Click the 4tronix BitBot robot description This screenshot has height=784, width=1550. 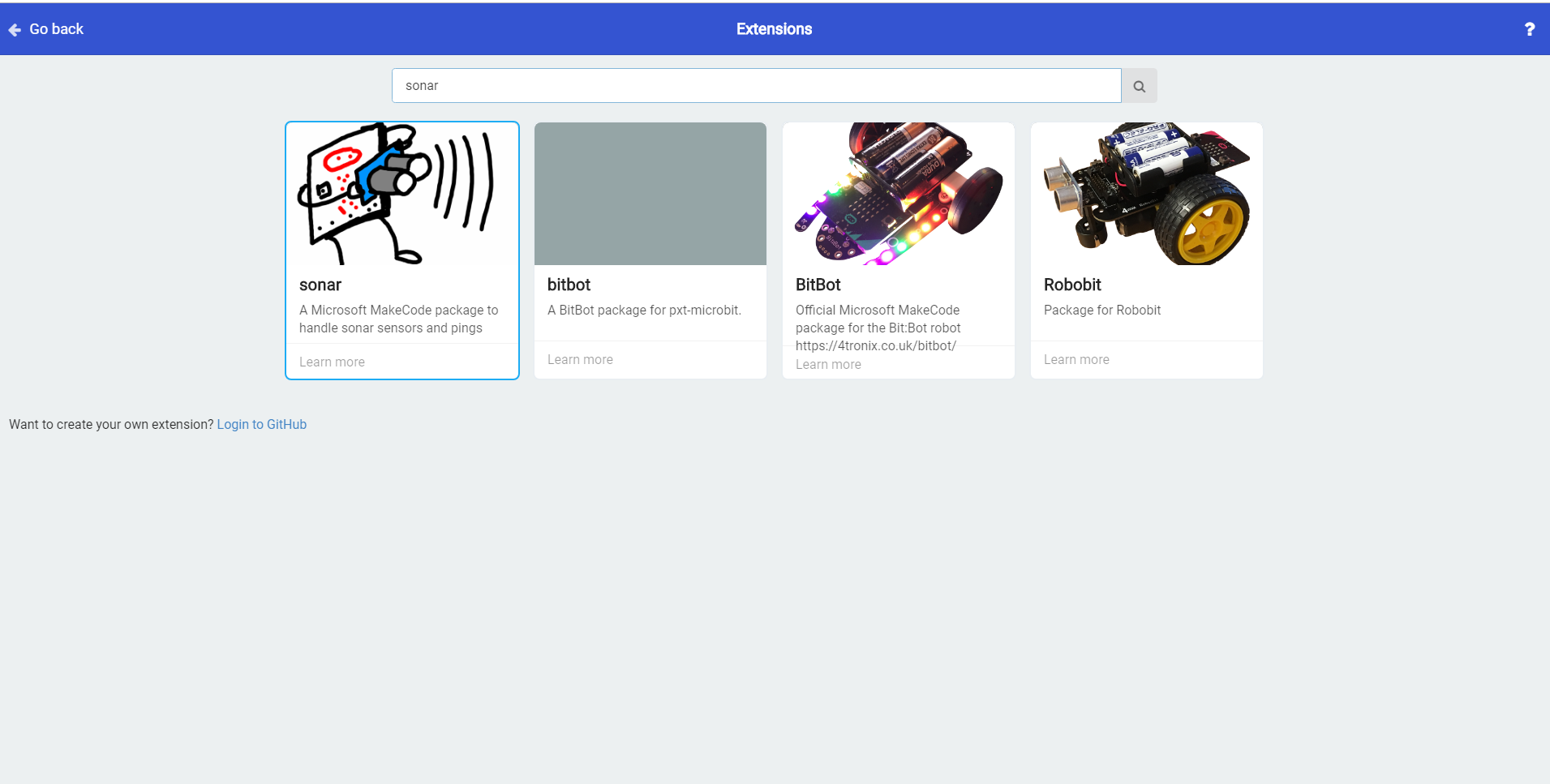pos(878,328)
